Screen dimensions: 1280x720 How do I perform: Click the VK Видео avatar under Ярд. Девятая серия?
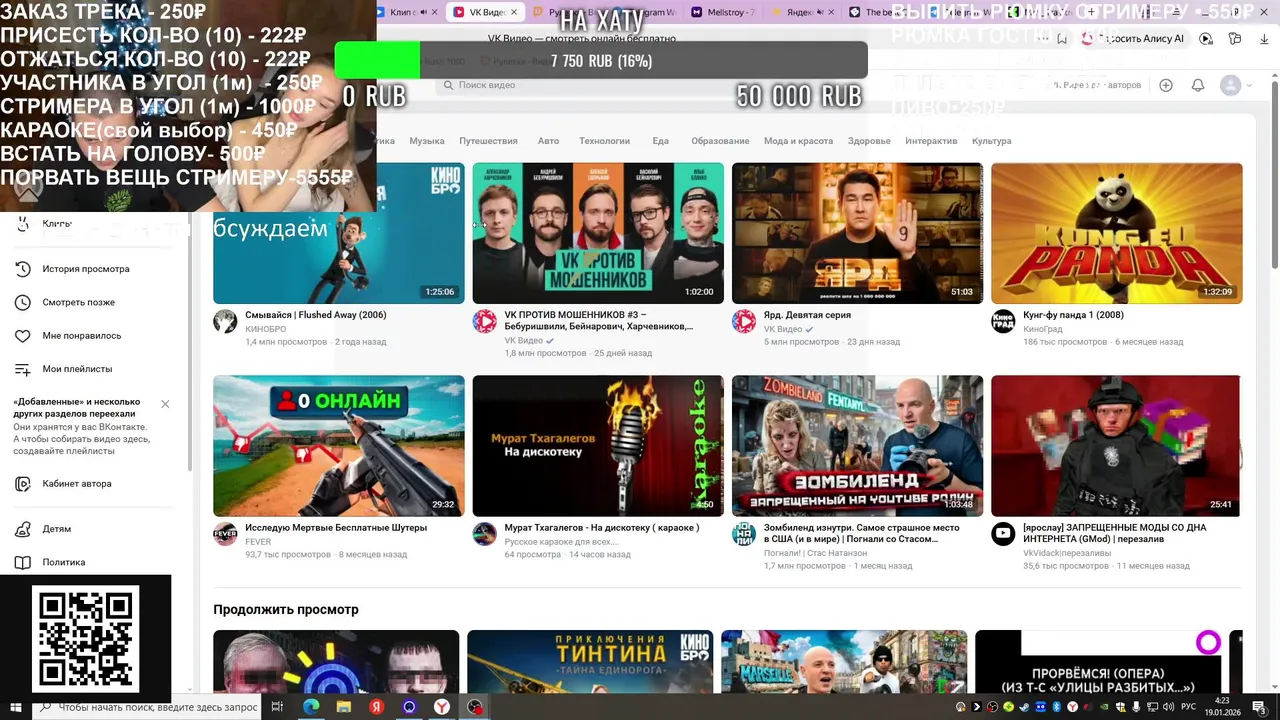click(744, 321)
